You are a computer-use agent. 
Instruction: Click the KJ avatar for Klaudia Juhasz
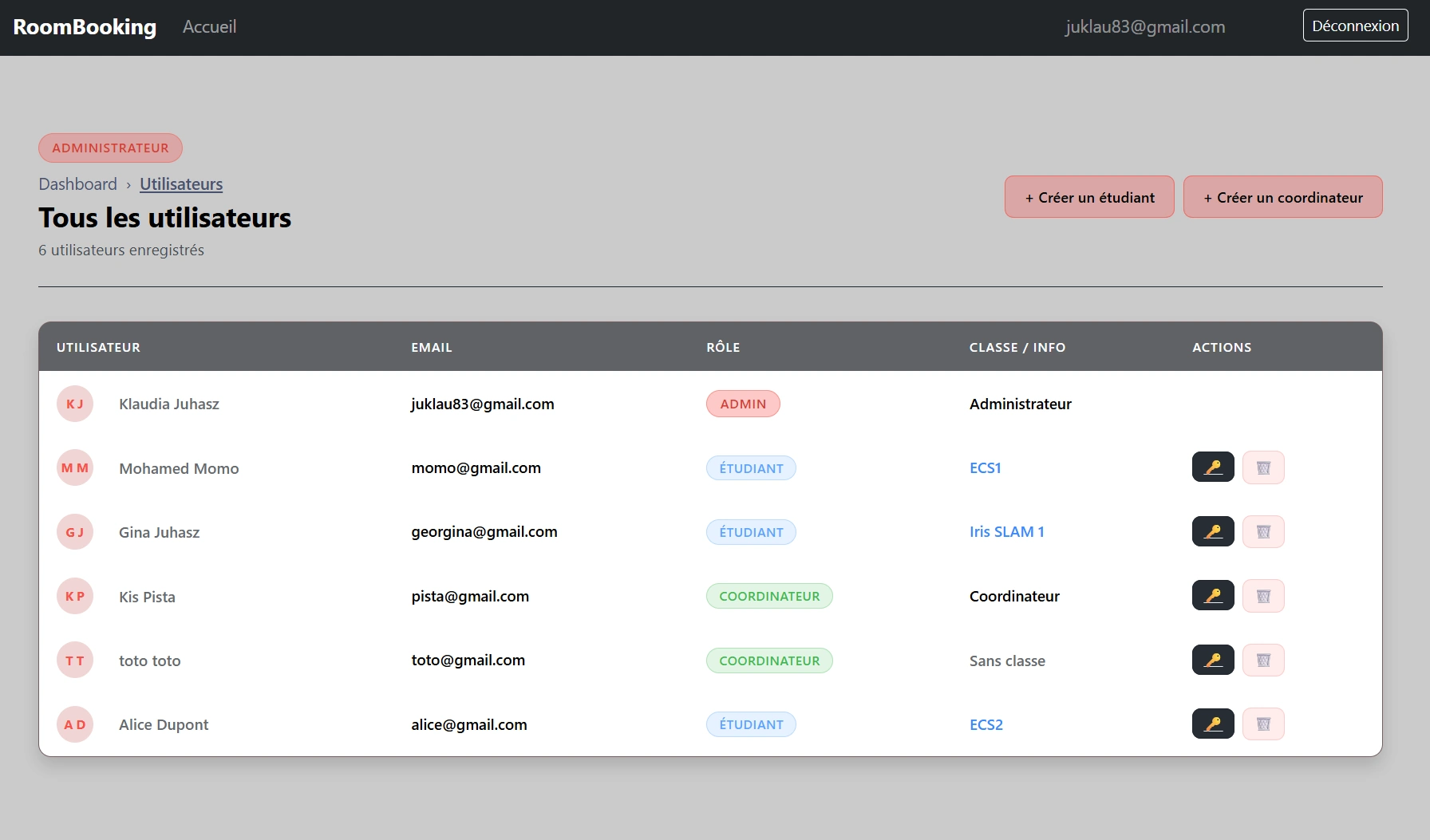pyautogui.click(x=75, y=404)
